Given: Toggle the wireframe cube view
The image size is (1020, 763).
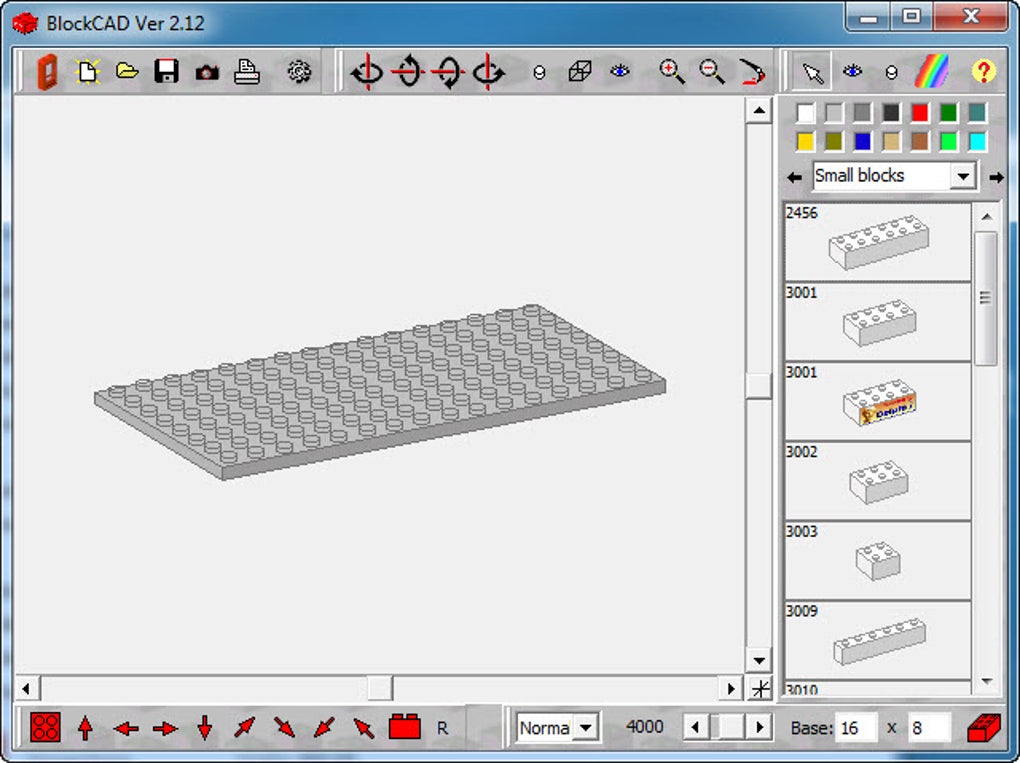Looking at the screenshot, I should (580, 72).
